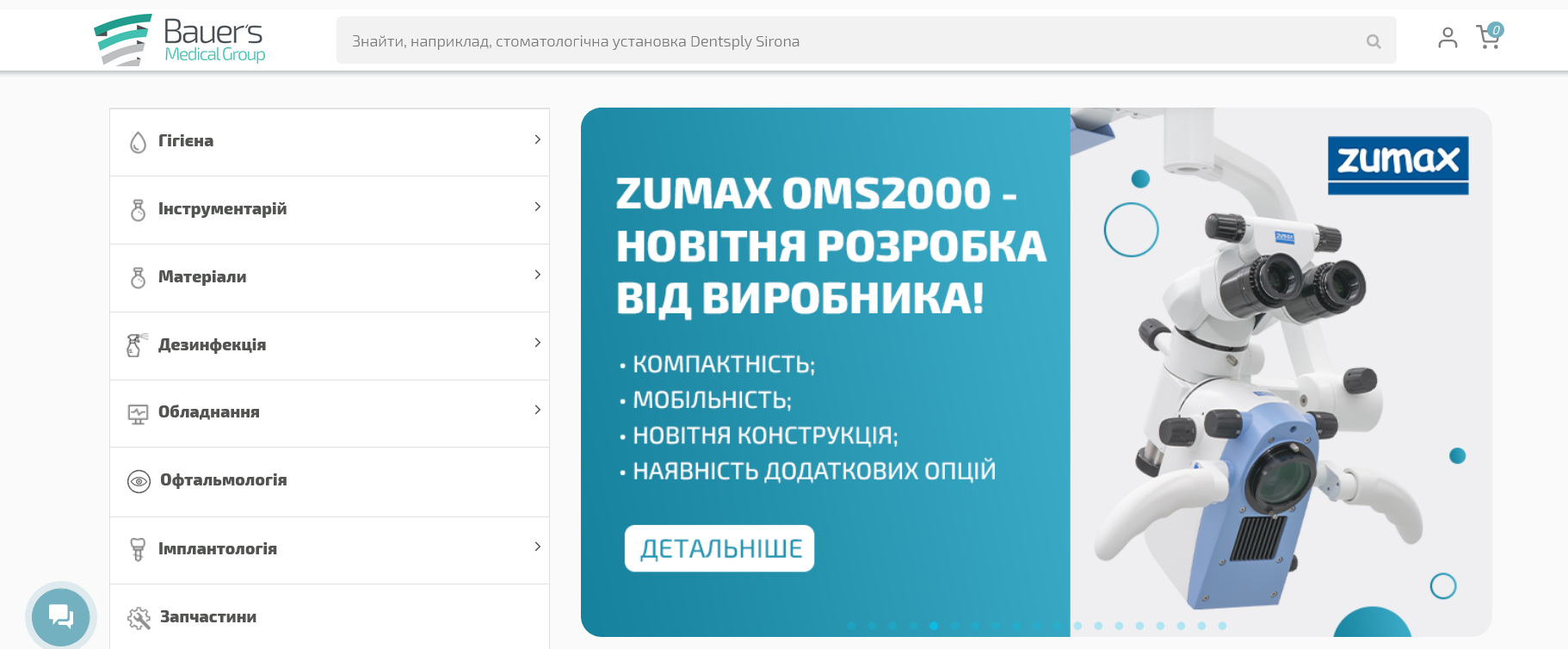Click the search magnifier icon

coord(1374,41)
